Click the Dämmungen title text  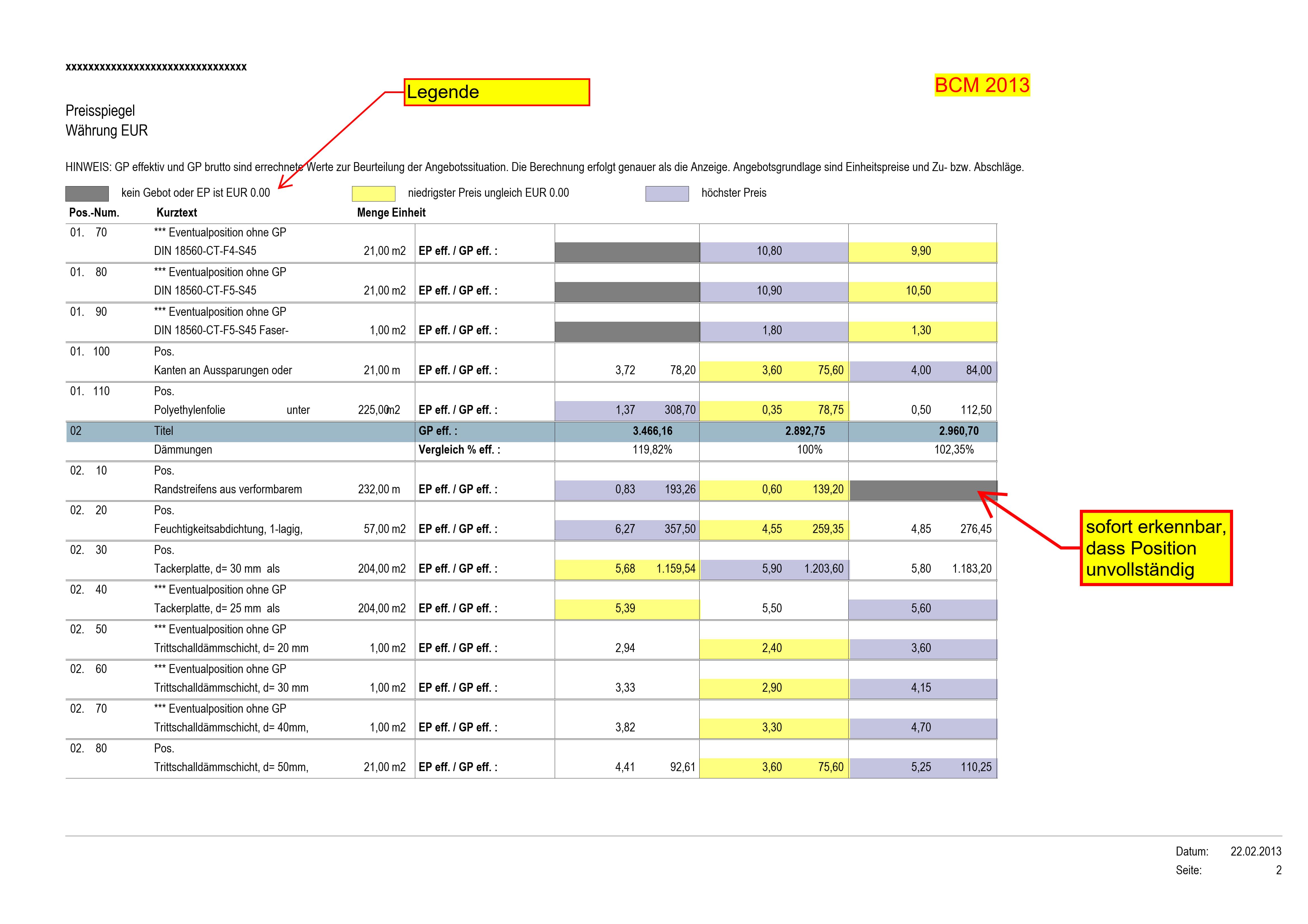click(x=183, y=450)
